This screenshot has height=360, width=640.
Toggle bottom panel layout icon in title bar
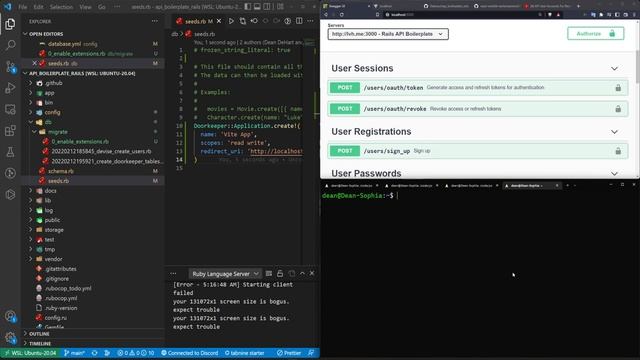[257, 7]
